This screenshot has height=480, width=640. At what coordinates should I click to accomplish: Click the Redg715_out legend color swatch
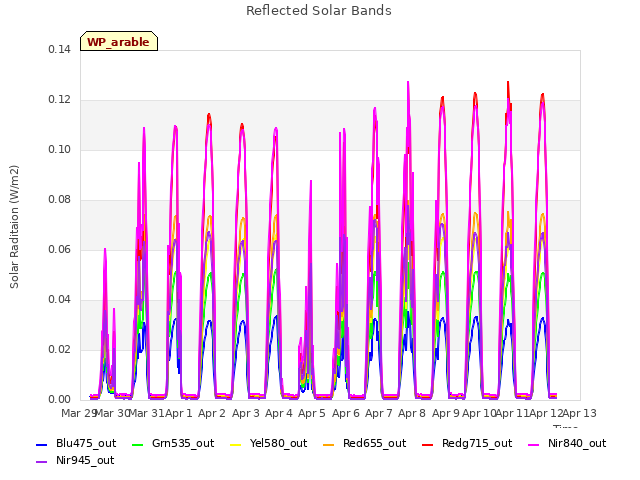point(427,444)
